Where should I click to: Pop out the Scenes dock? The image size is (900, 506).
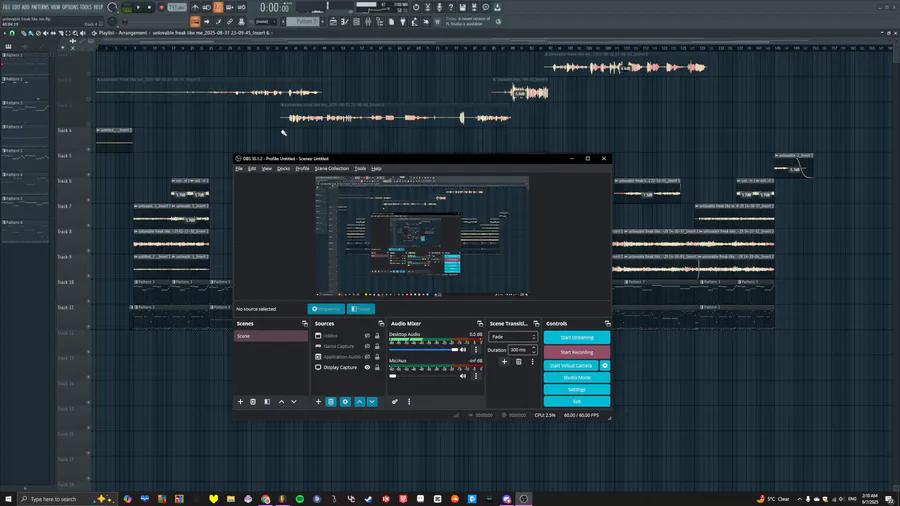point(305,324)
